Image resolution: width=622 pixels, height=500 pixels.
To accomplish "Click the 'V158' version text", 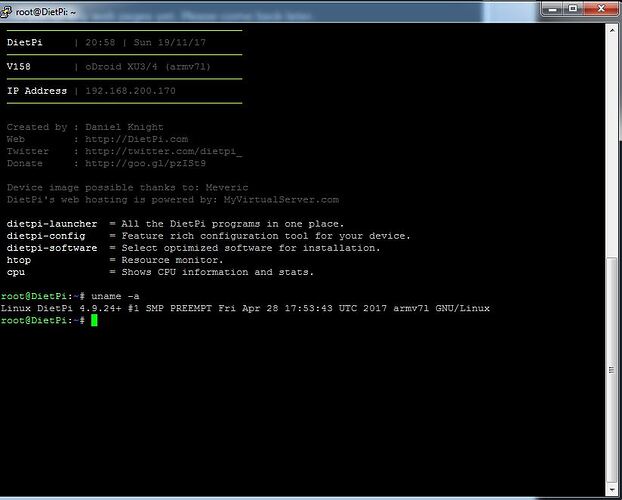I will (x=19, y=67).
